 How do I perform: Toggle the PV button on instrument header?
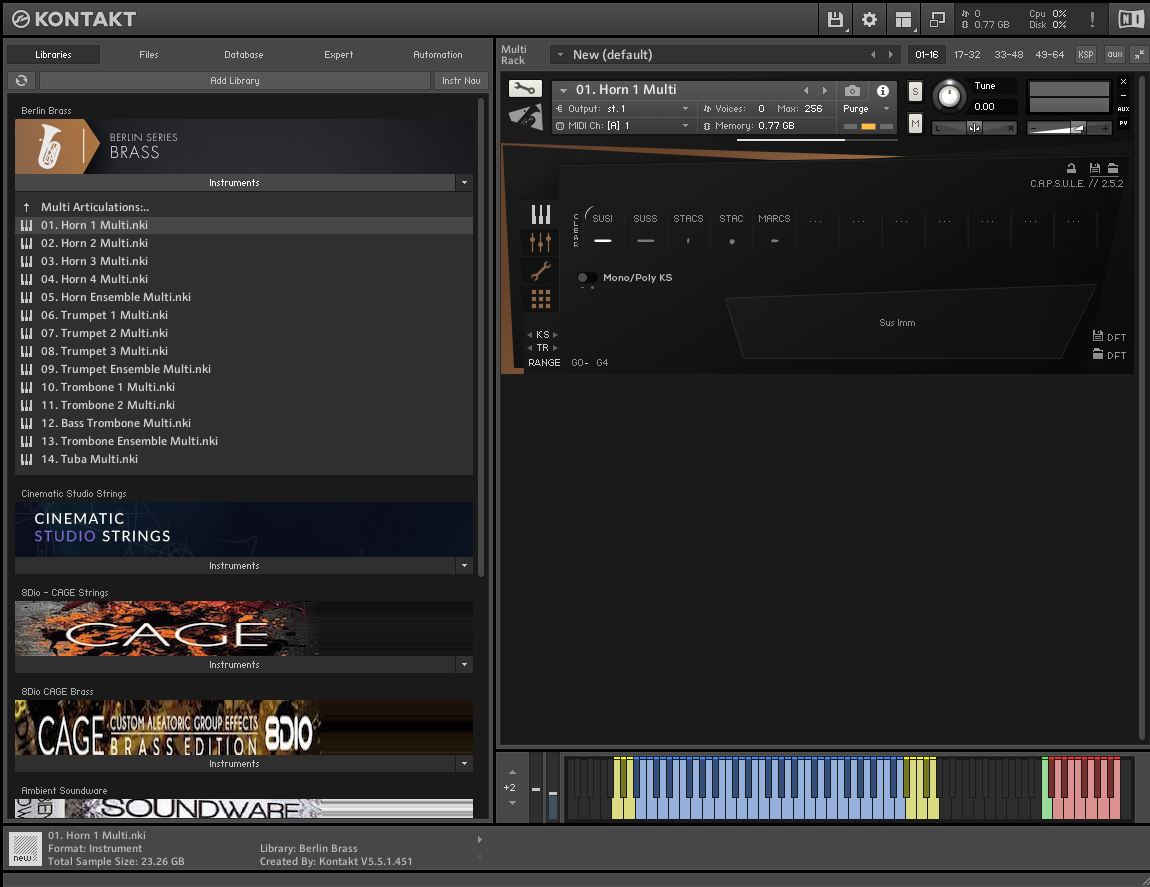[1124, 123]
